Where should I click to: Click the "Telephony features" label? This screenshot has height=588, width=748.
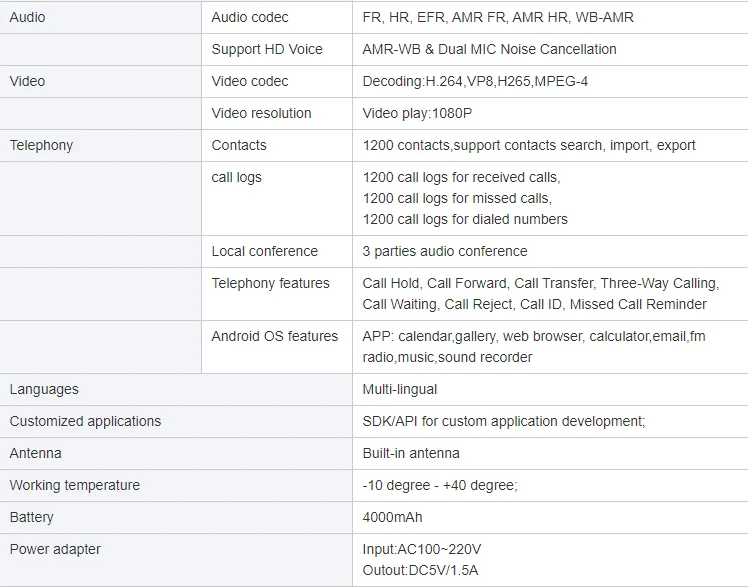(270, 283)
